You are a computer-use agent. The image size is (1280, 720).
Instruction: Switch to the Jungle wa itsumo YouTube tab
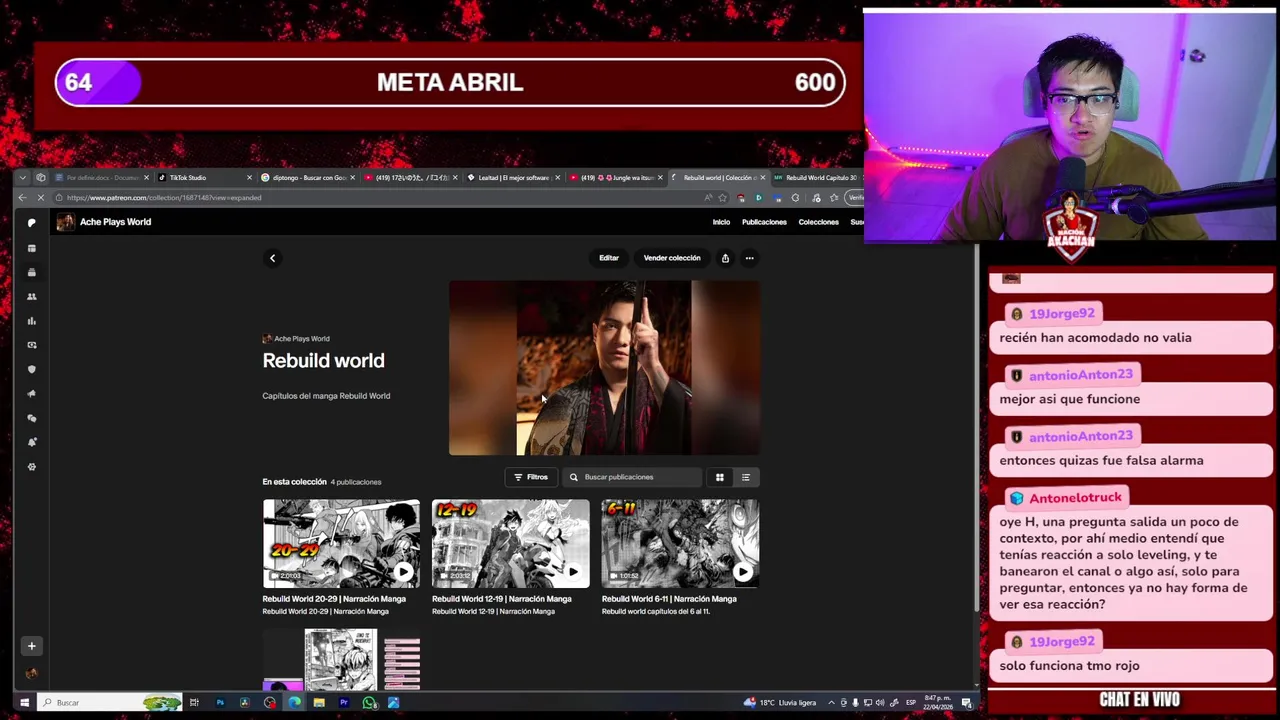615,178
